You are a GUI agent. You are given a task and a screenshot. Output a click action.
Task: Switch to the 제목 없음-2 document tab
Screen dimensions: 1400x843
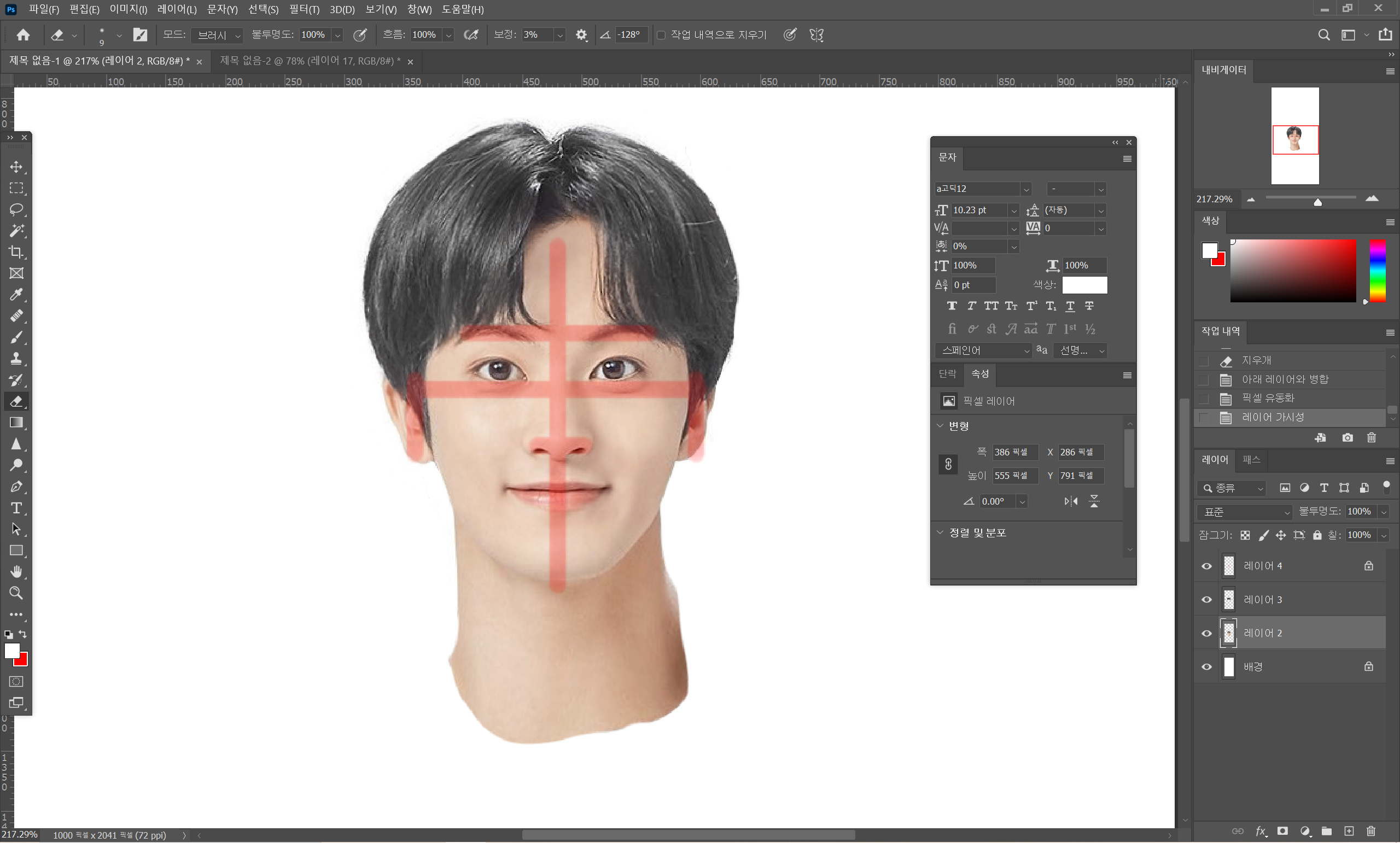(x=310, y=61)
